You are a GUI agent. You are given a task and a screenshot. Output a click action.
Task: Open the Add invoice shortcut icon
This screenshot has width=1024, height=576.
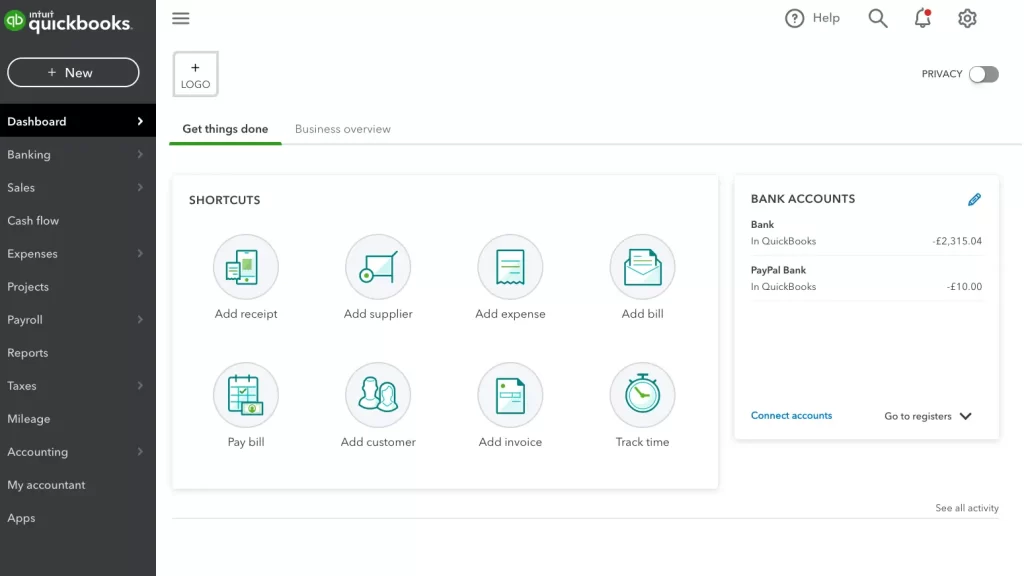pyautogui.click(x=510, y=393)
